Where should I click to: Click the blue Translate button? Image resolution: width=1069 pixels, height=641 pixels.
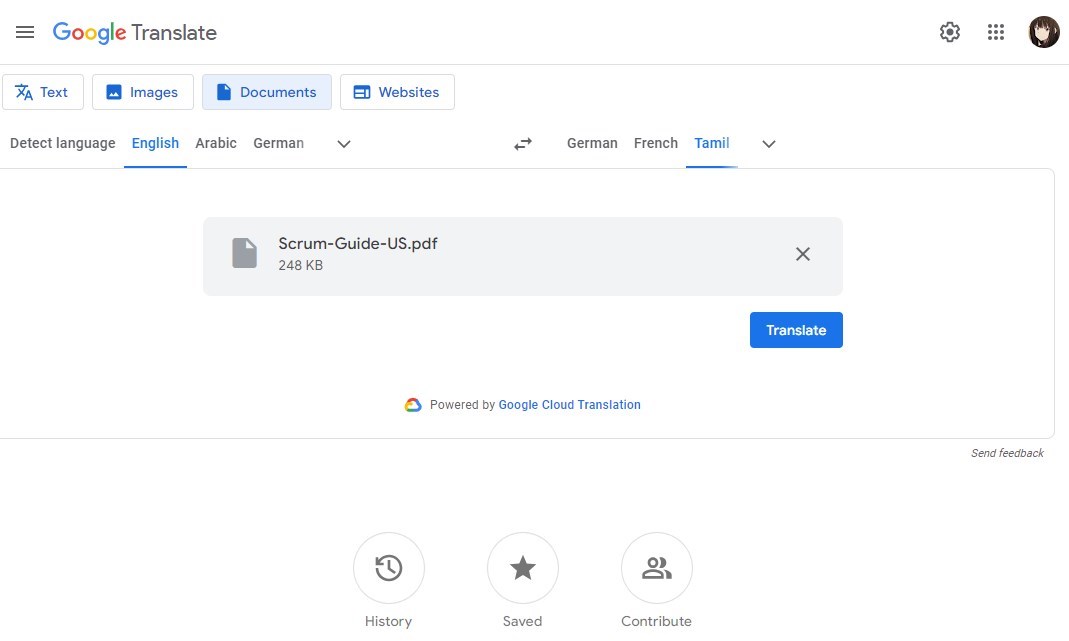[796, 330]
